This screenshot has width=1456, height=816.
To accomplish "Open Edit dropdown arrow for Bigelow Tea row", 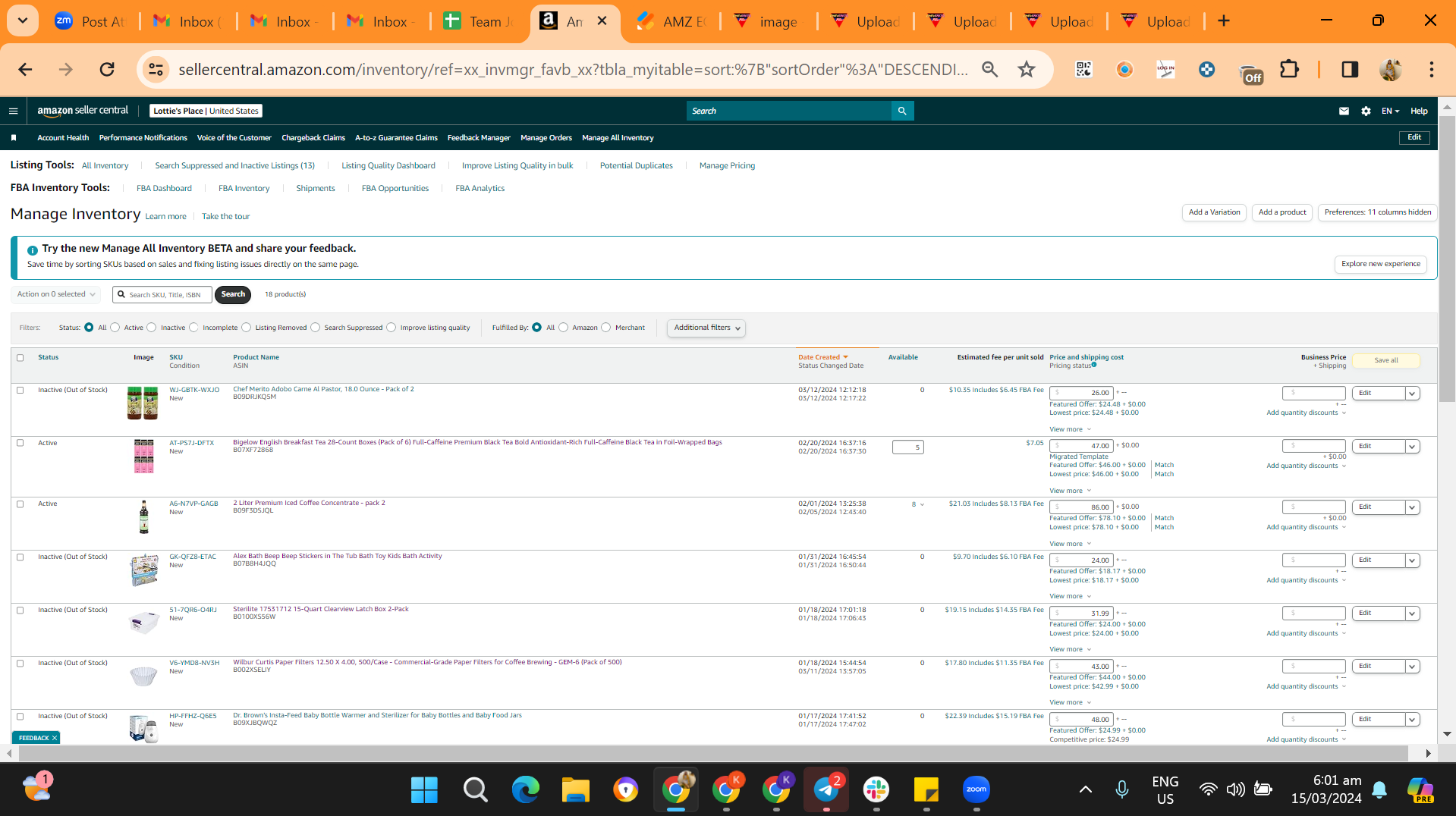I will click(1413, 447).
